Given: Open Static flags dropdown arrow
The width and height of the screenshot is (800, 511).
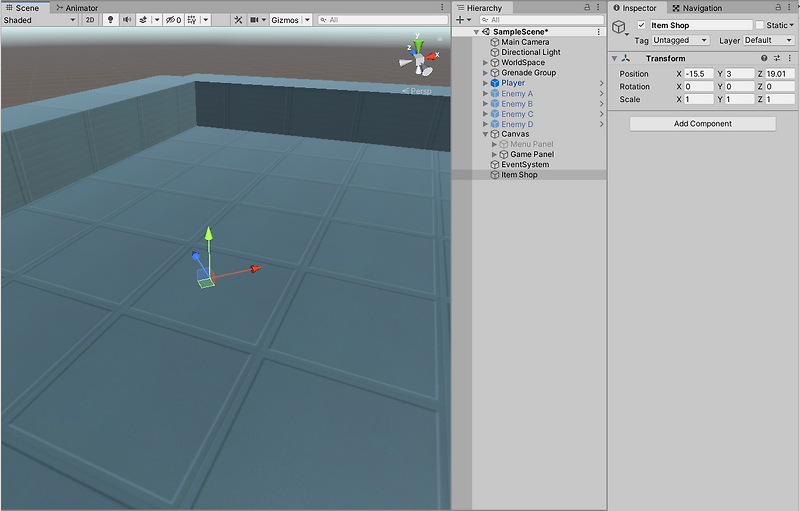Looking at the screenshot, I should 792,25.
